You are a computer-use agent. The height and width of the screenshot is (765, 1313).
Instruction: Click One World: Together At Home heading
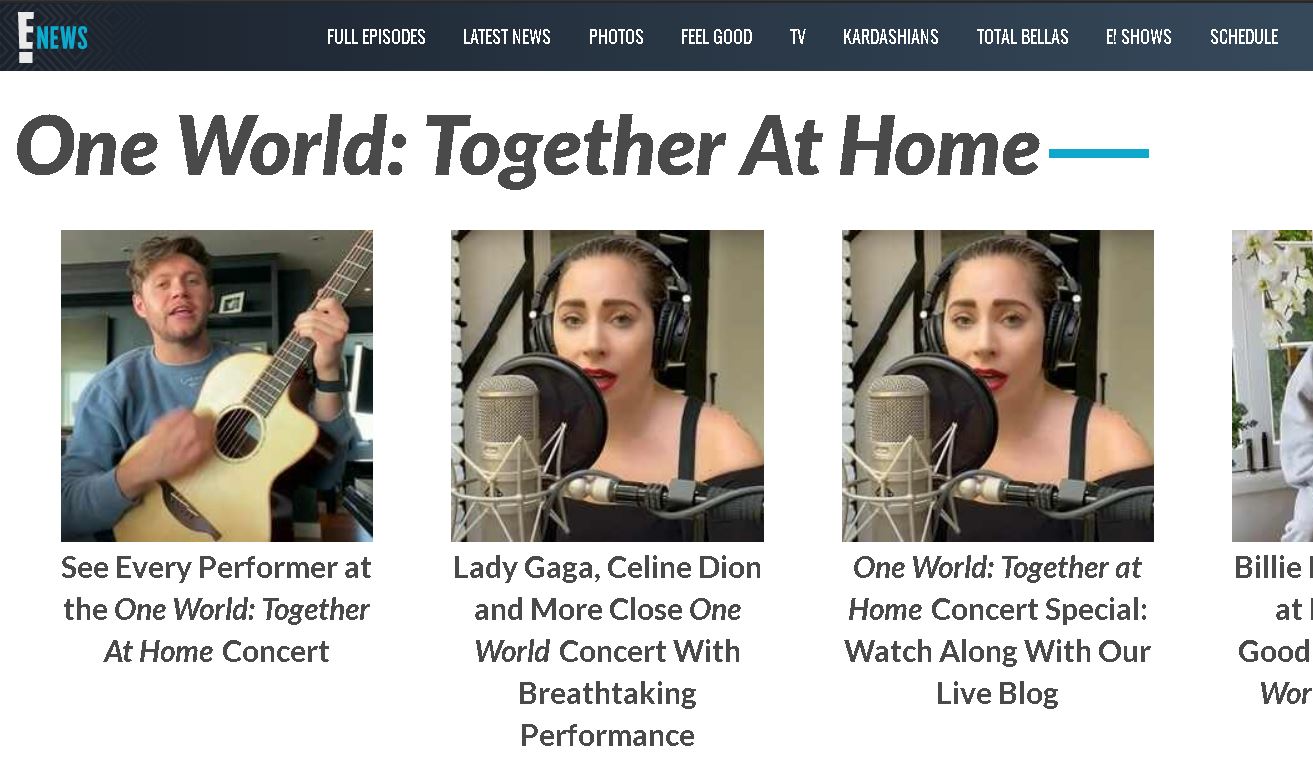(x=528, y=147)
